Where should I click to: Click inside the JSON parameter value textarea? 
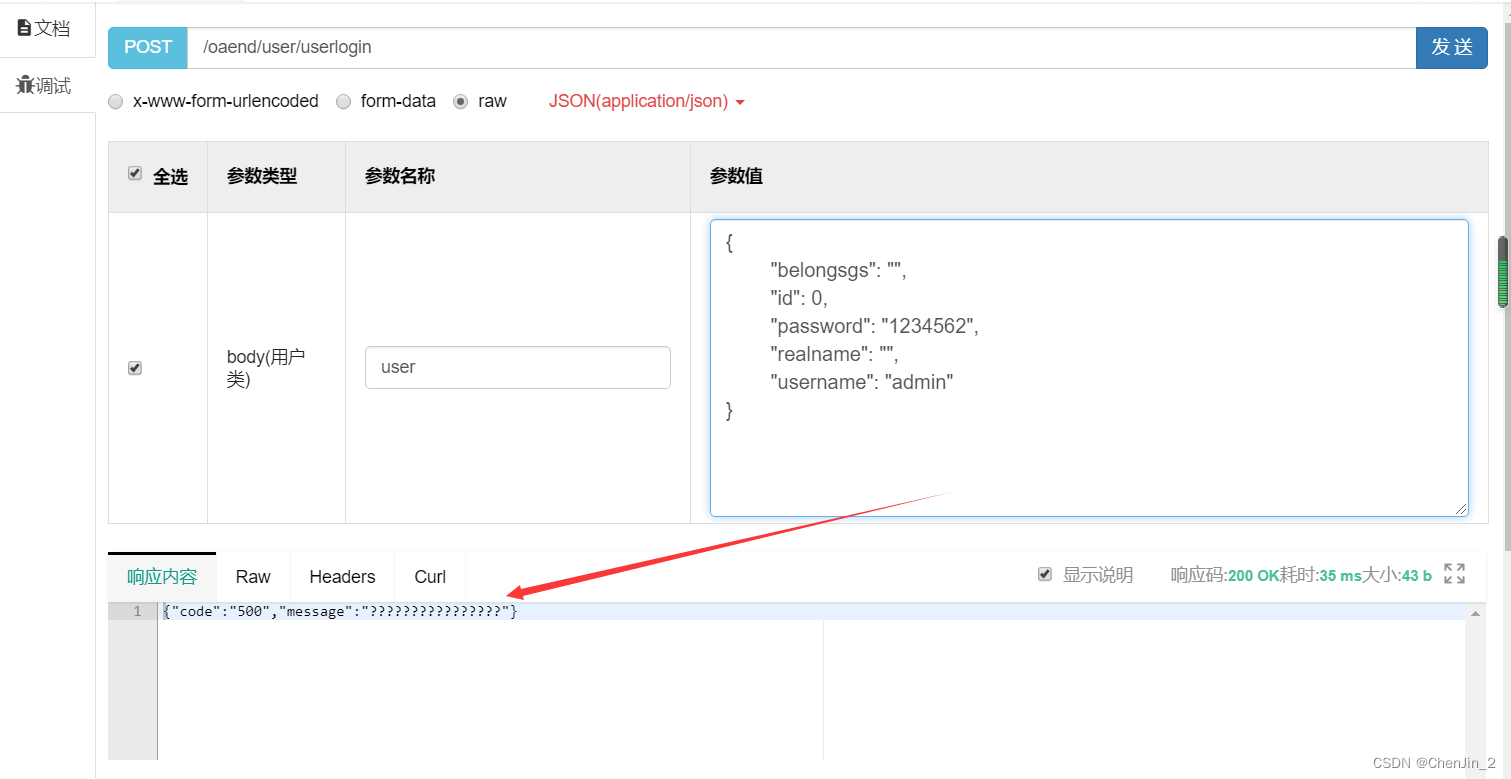point(1089,368)
